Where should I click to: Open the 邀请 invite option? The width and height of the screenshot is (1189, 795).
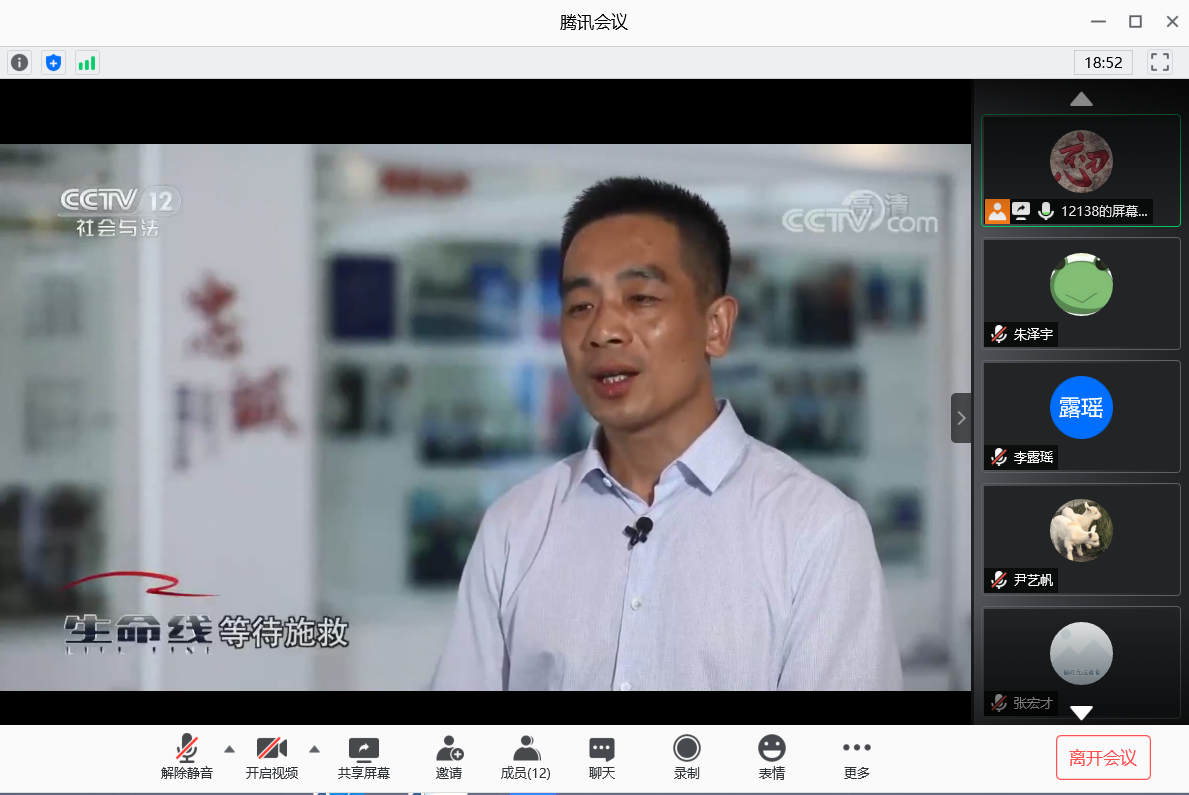[449, 757]
